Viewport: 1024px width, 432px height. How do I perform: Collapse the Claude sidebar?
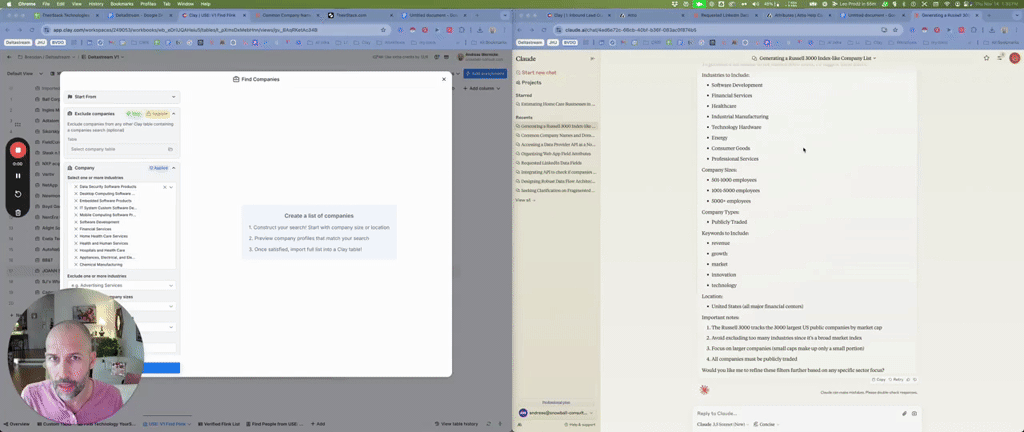tap(592, 59)
